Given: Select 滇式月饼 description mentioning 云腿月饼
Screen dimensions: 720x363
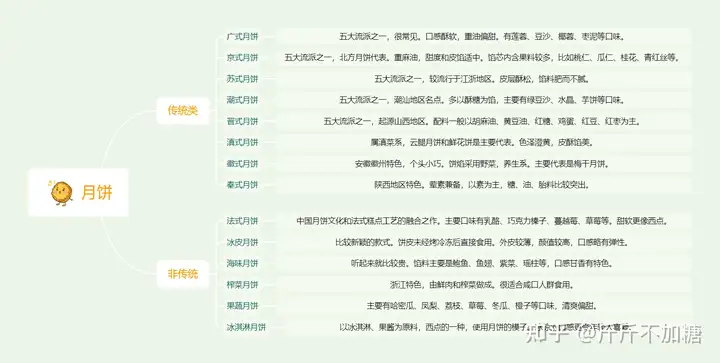Looking at the screenshot, I should [484, 143].
